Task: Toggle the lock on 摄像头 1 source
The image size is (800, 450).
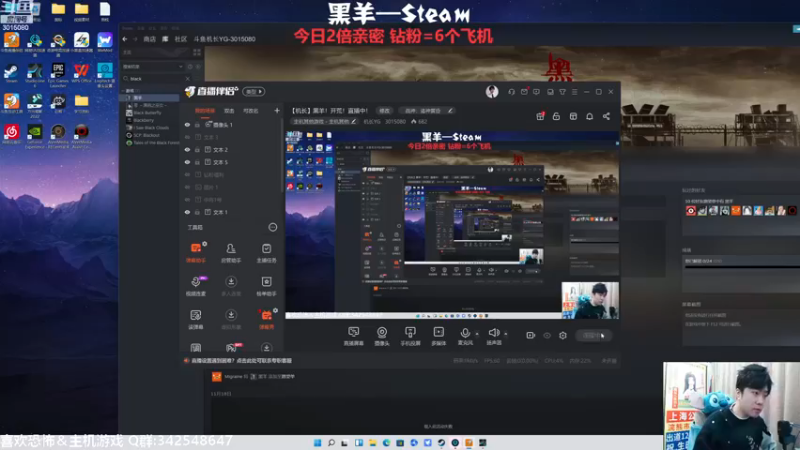Action: (197, 125)
